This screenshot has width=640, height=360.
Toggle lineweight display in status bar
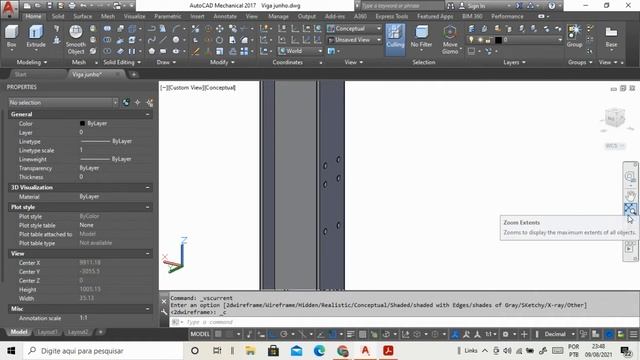click(351, 334)
